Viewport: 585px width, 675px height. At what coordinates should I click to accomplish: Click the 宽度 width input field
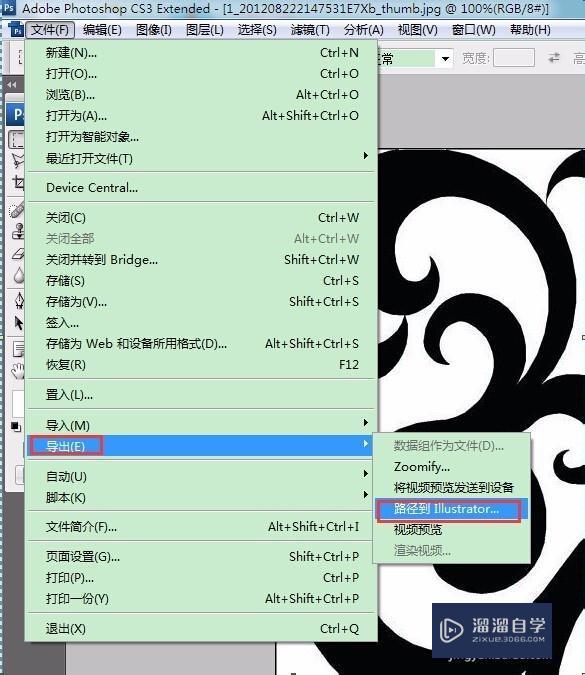coord(514,57)
